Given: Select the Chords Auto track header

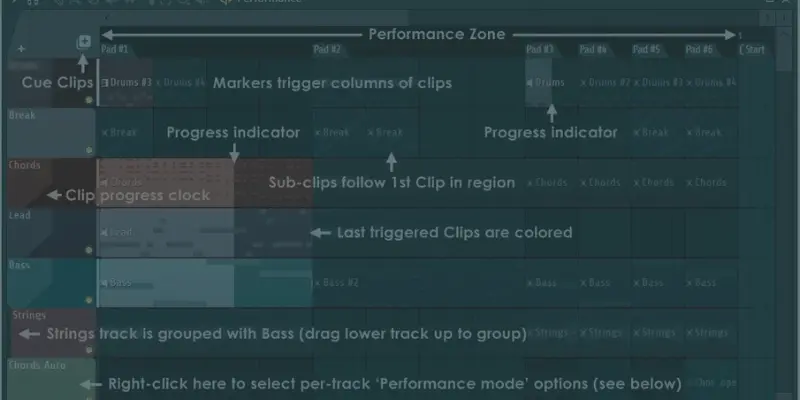Looking at the screenshot, I should click(x=52, y=379).
